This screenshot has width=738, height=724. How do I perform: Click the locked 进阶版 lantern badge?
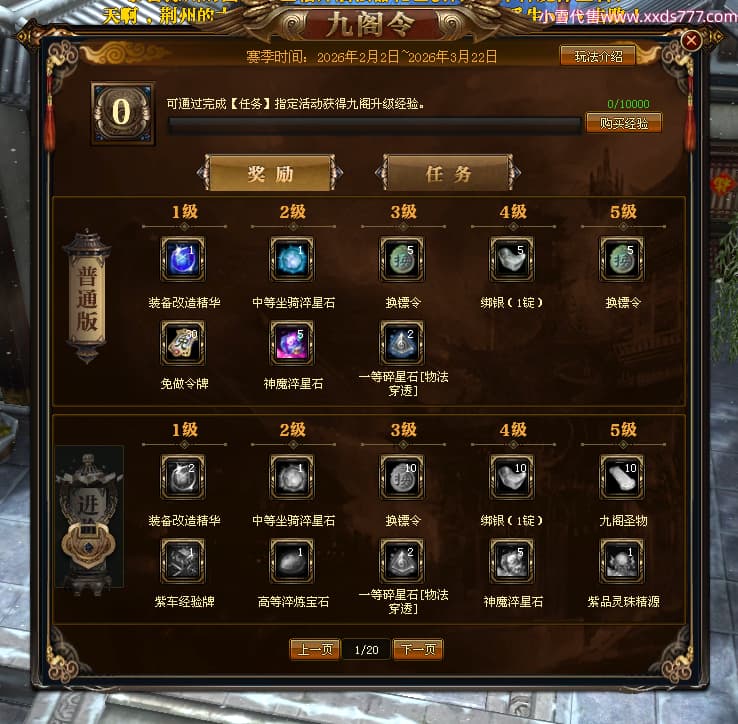(89, 518)
